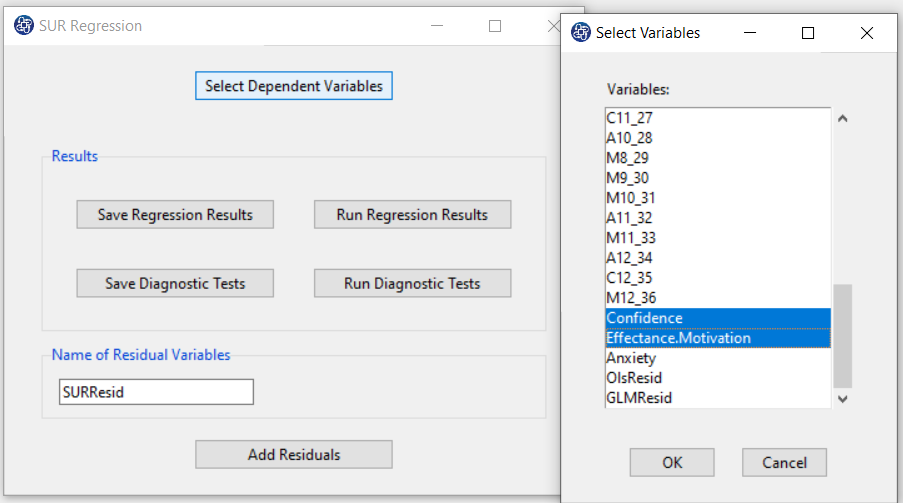
Task: Click the variables list scroll-up arrow
Action: pos(843,119)
